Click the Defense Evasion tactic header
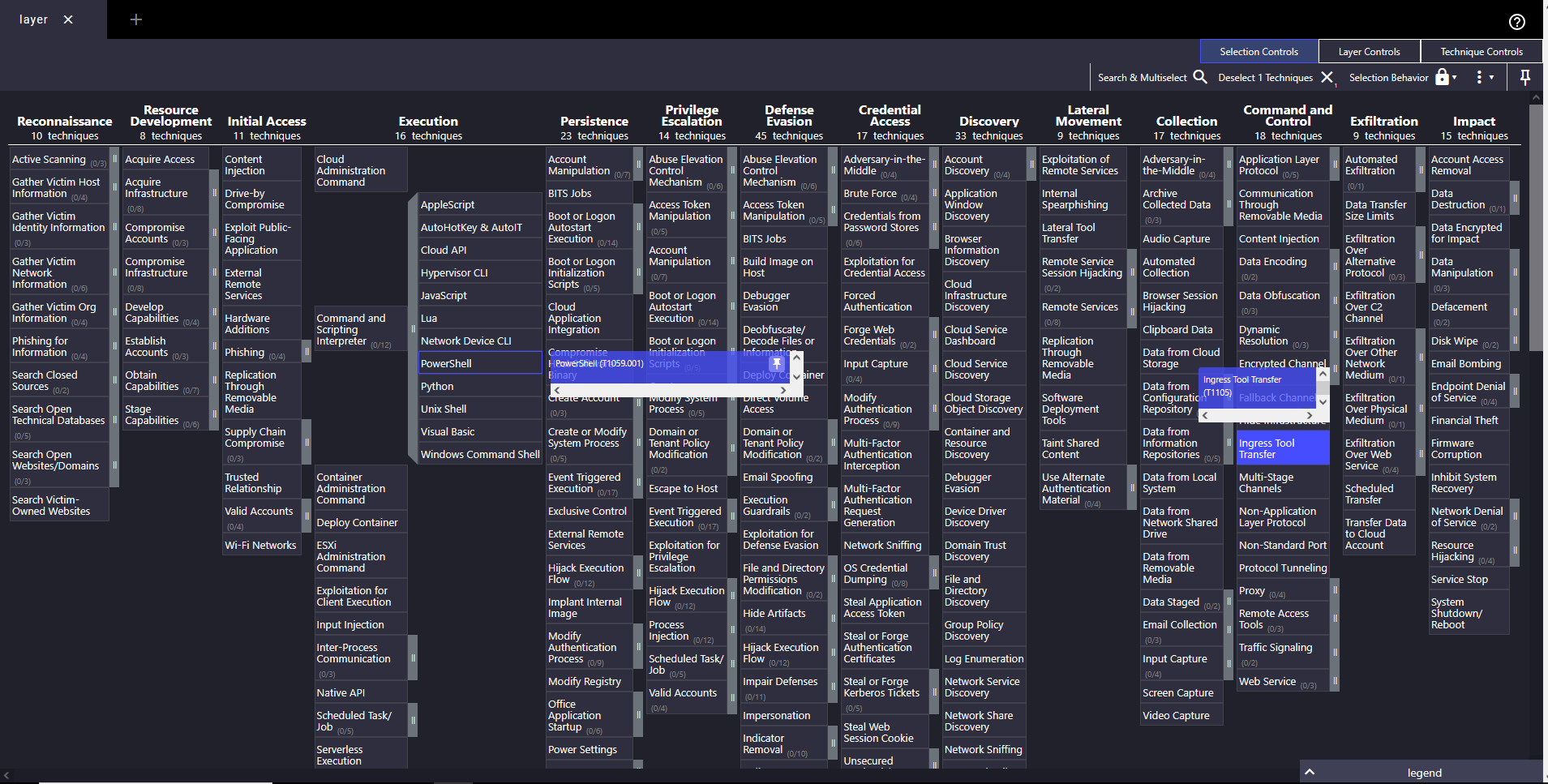This screenshot has height=784, width=1548. pyautogui.click(x=789, y=115)
